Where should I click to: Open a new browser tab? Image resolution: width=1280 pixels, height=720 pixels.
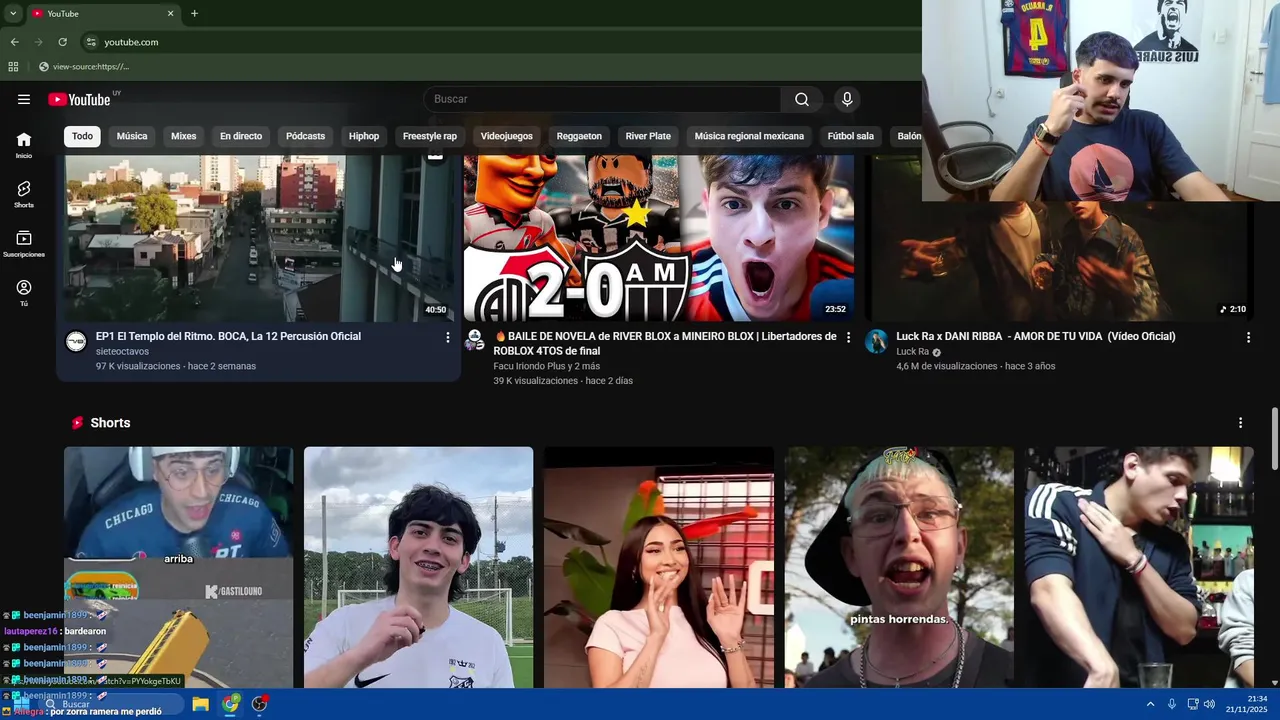[194, 13]
